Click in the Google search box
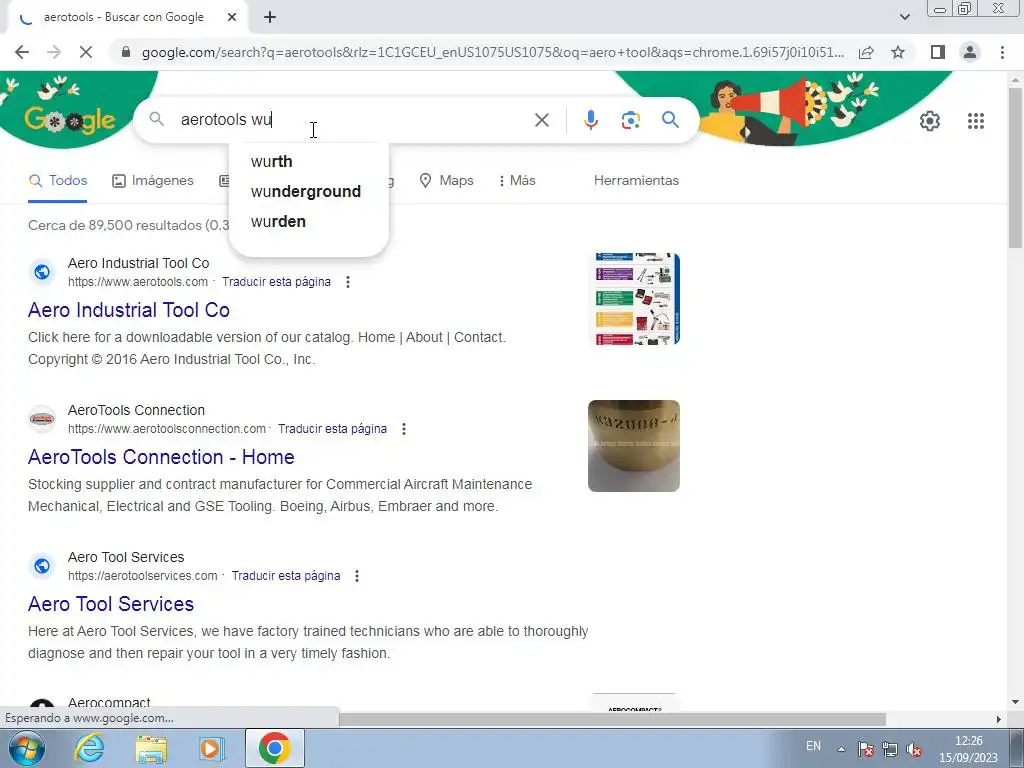This screenshot has height=768, width=1024. [353, 120]
